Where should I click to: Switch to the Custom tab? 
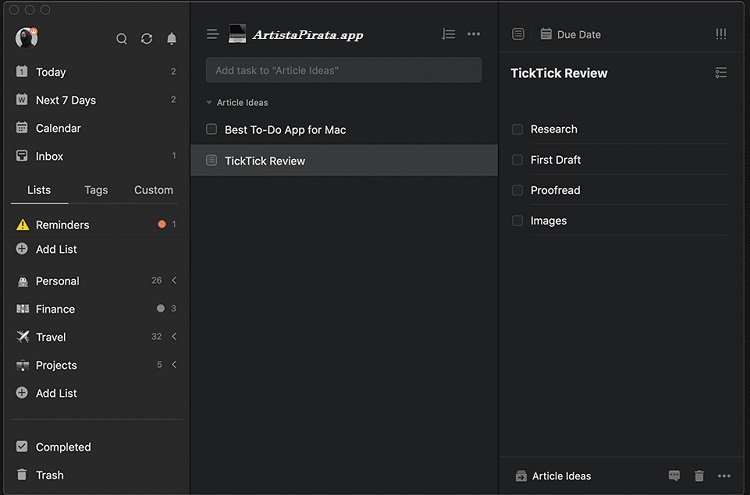[x=153, y=190]
